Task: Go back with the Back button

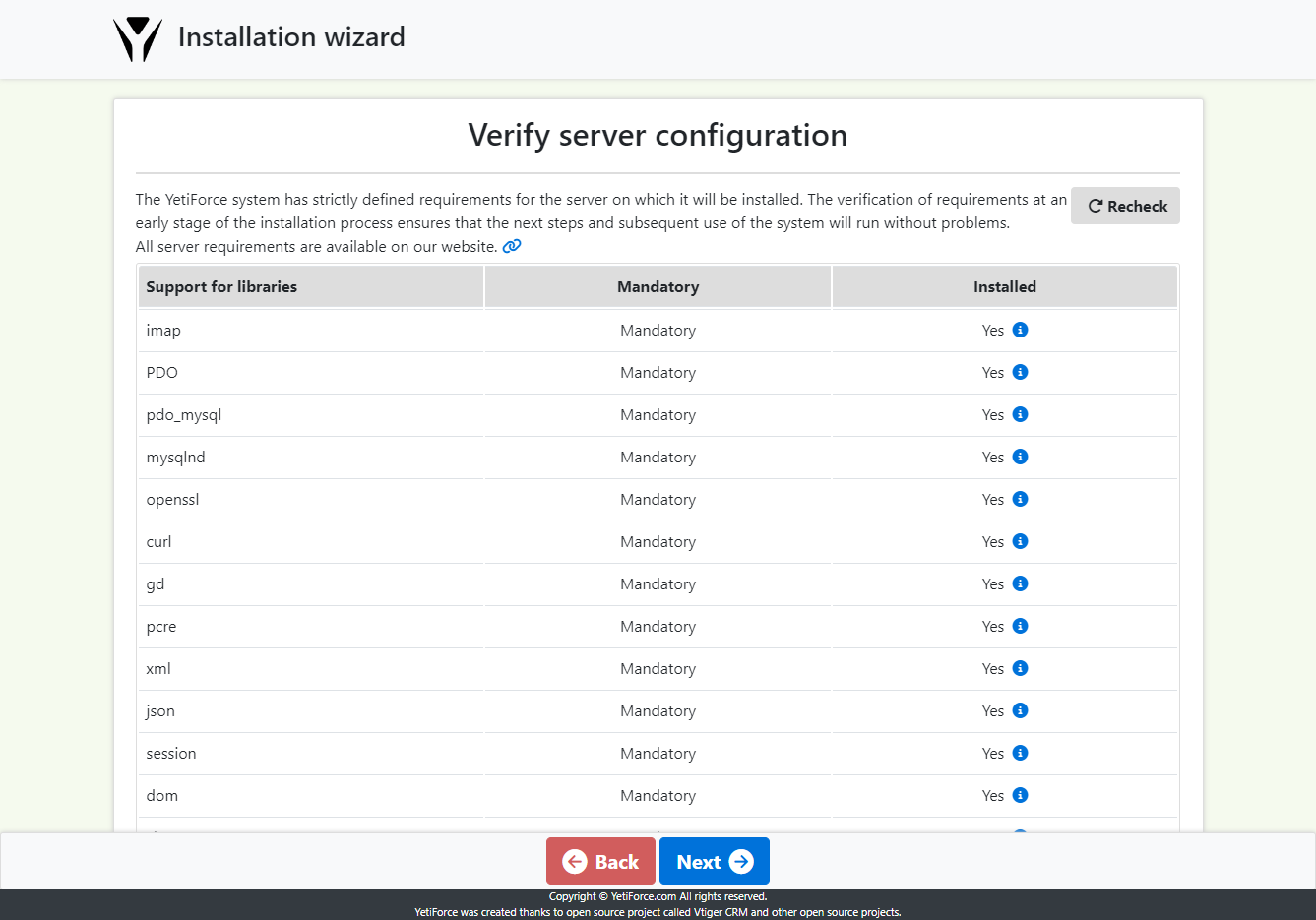Action: 600,862
